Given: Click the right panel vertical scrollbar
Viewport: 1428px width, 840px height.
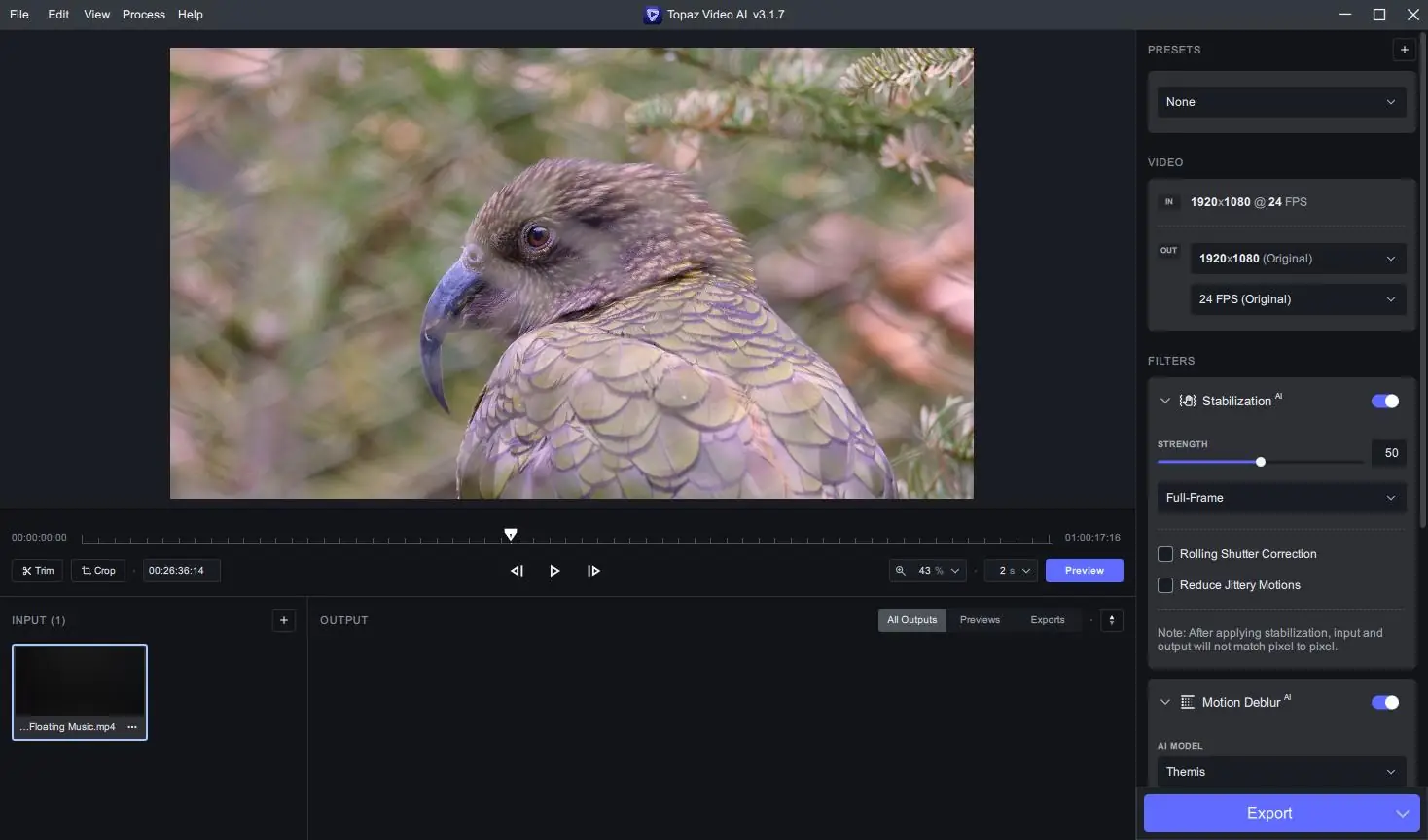Looking at the screenshot, I should (1423, 282).
